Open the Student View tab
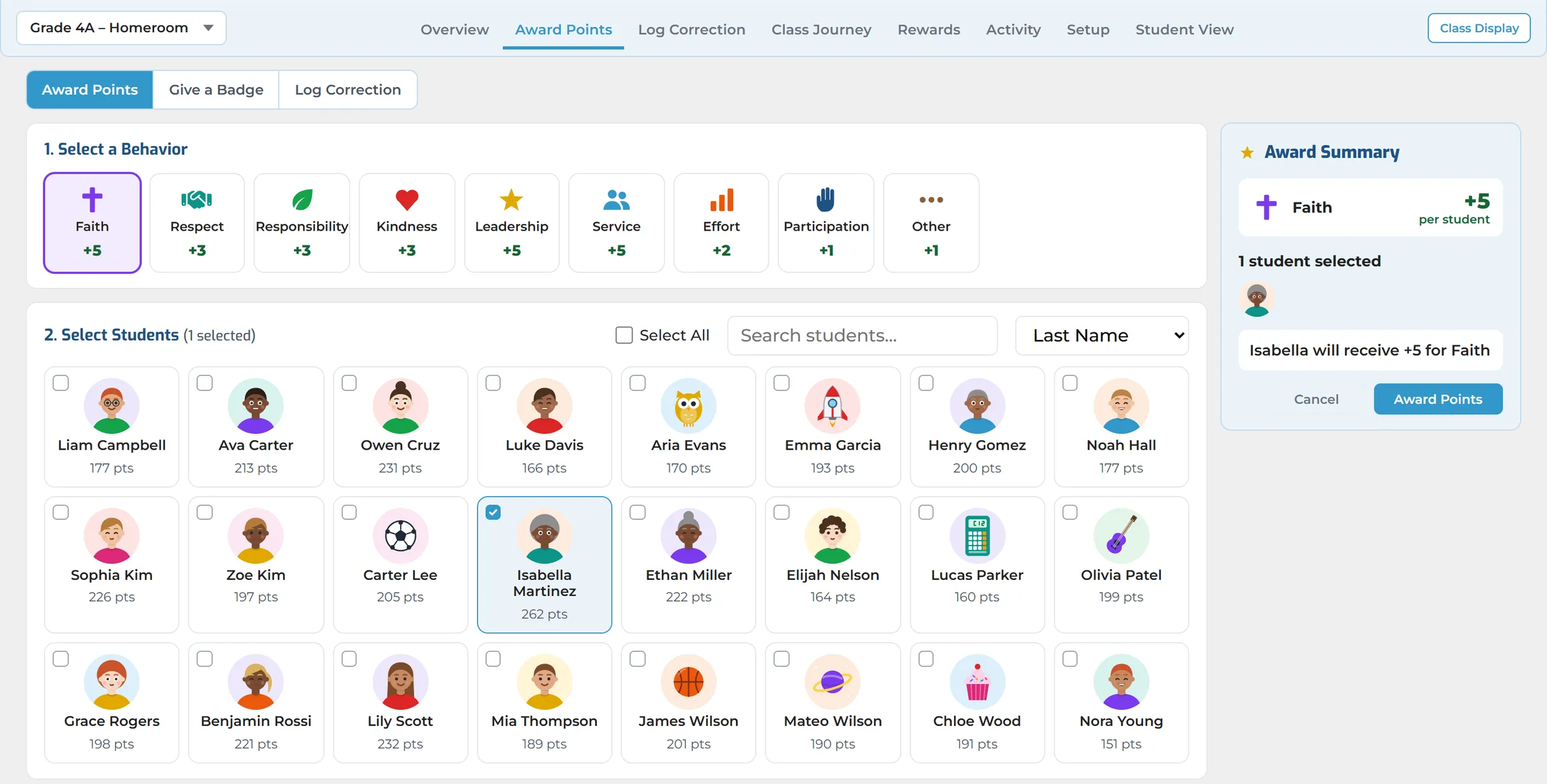The image size is (1547, 784). [x=1184, y=30]
